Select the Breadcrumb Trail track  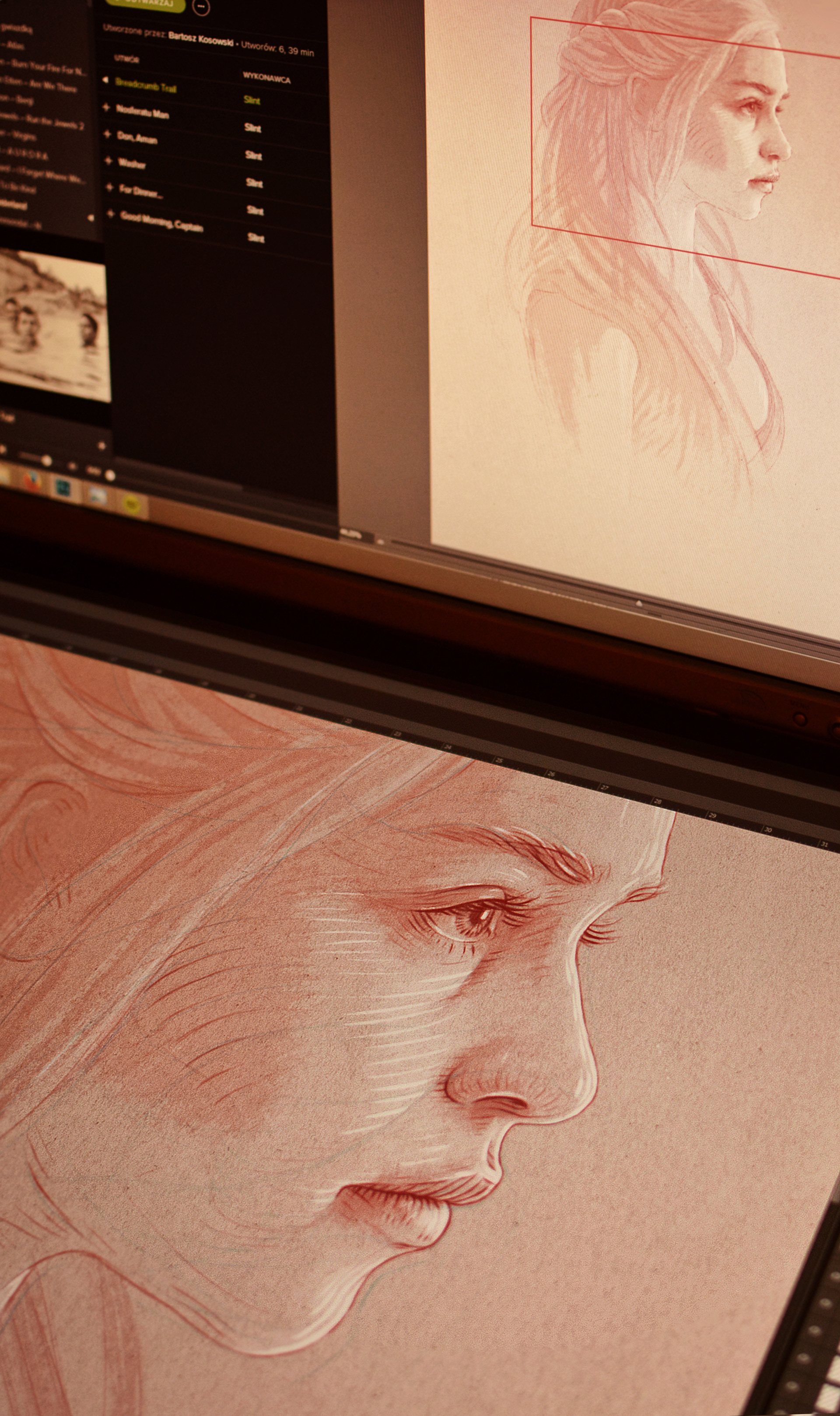pos(146,85)
